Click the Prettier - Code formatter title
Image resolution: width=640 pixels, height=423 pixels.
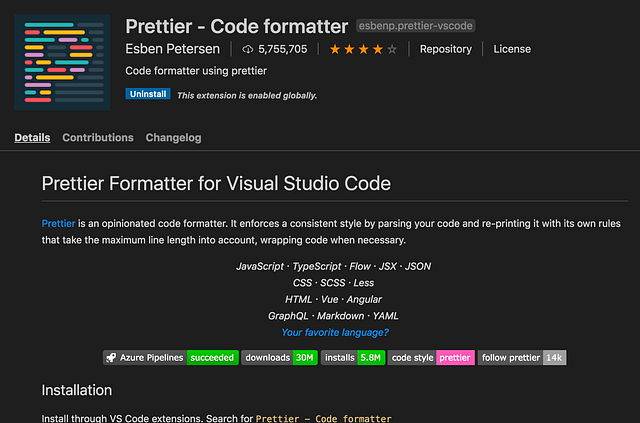(x=237, y=24)
